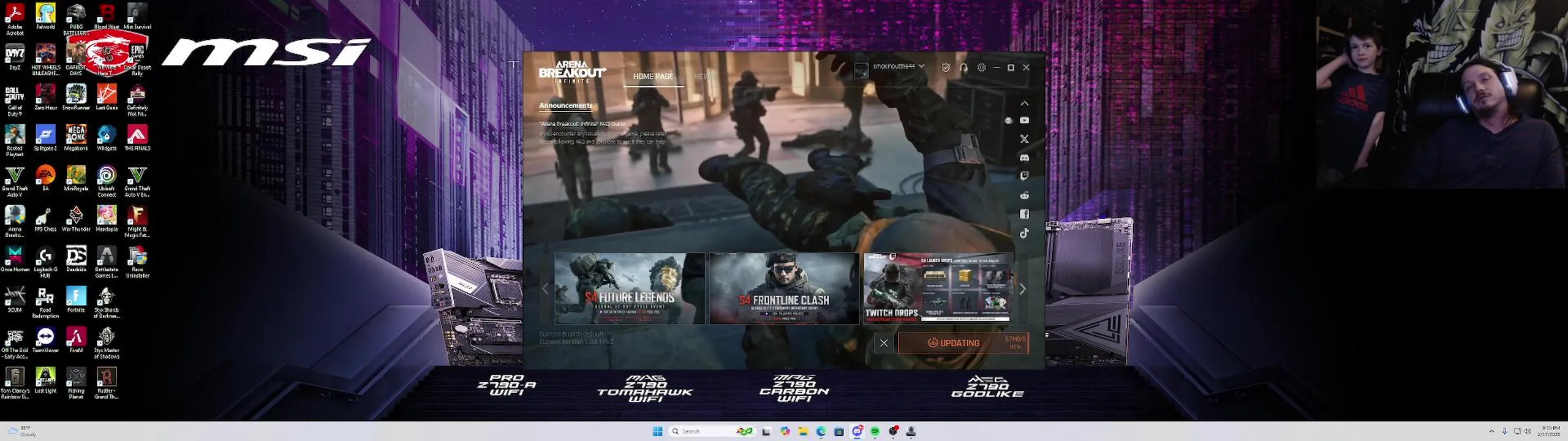Image resolution: width=1568 pixels, height=441 pixels.
Task: Click the headset support icon in launcher
Action: [x=963, y=67]
